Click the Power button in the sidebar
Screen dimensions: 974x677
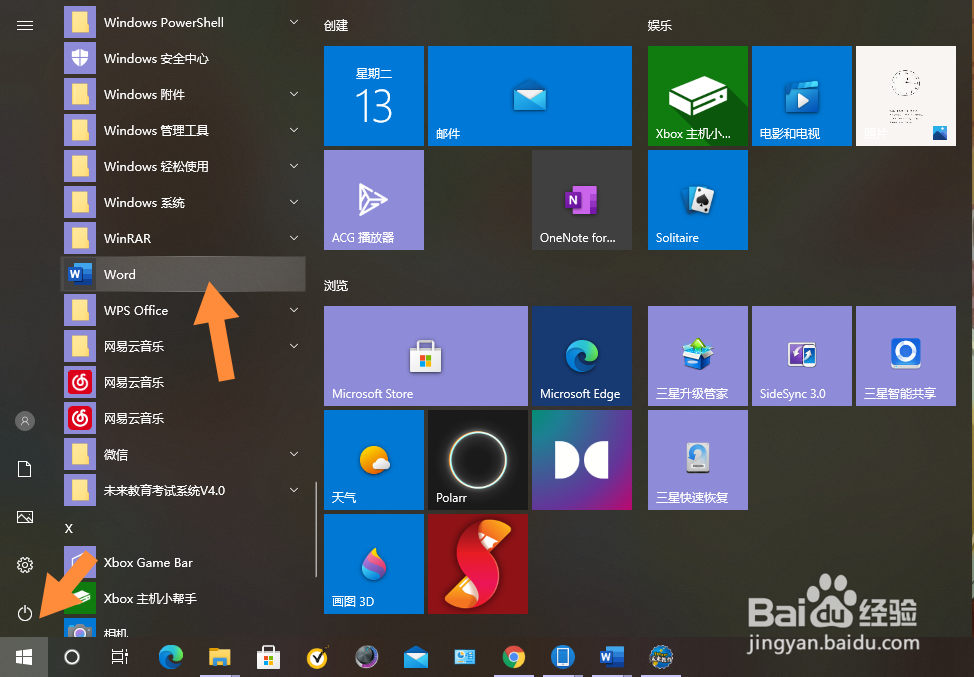[25, 614]
